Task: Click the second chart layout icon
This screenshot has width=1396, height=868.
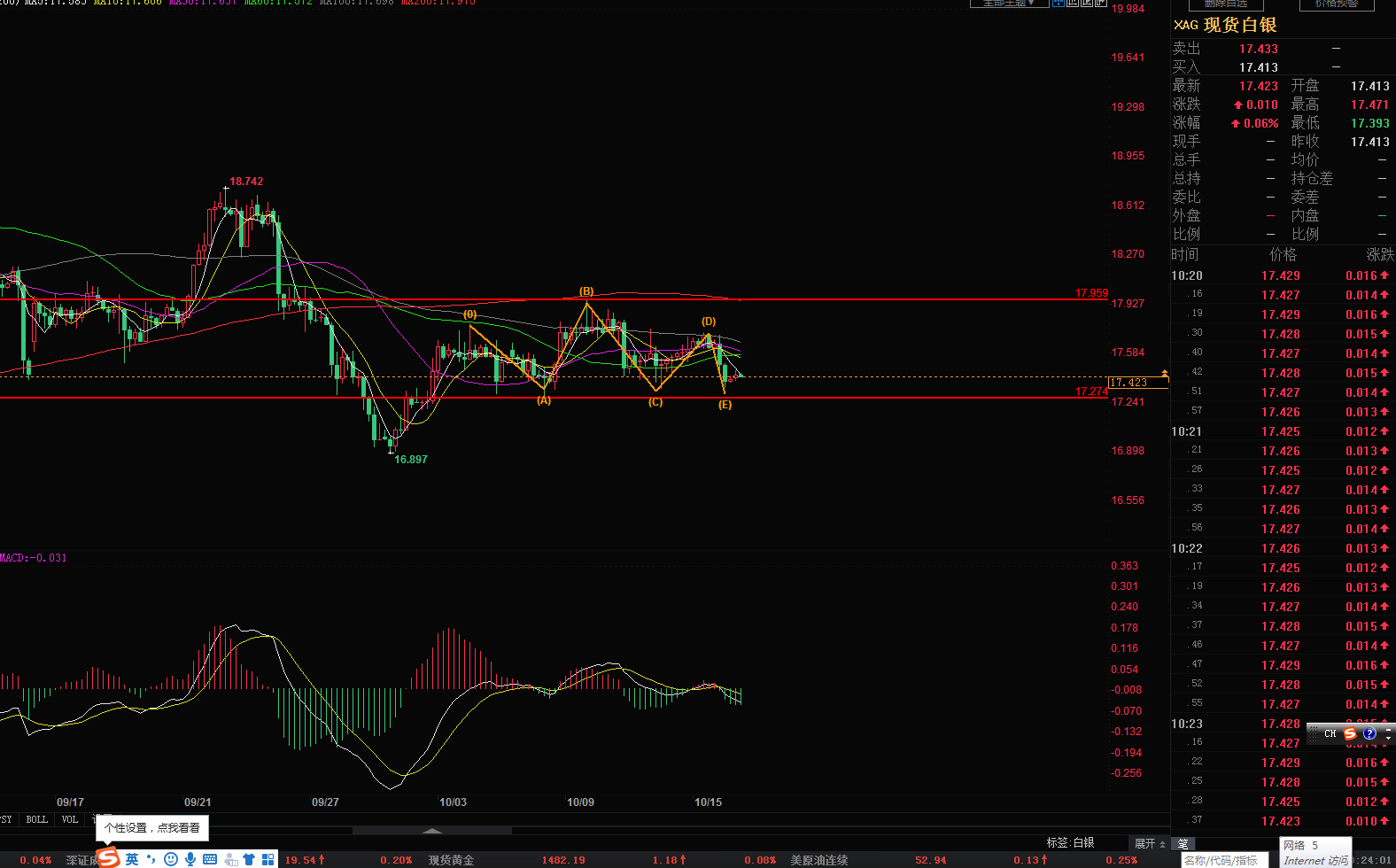Action: pyautogui.click(x=1072, y=3)
